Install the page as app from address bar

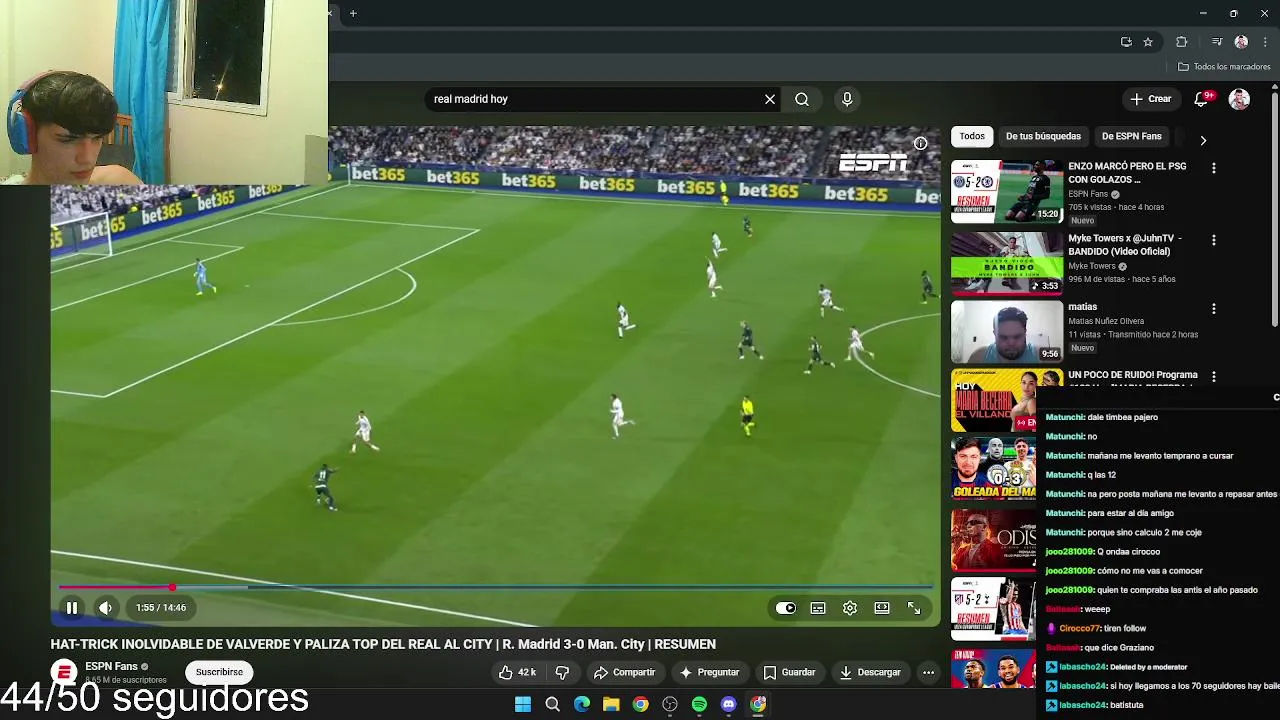(1126, 42)
